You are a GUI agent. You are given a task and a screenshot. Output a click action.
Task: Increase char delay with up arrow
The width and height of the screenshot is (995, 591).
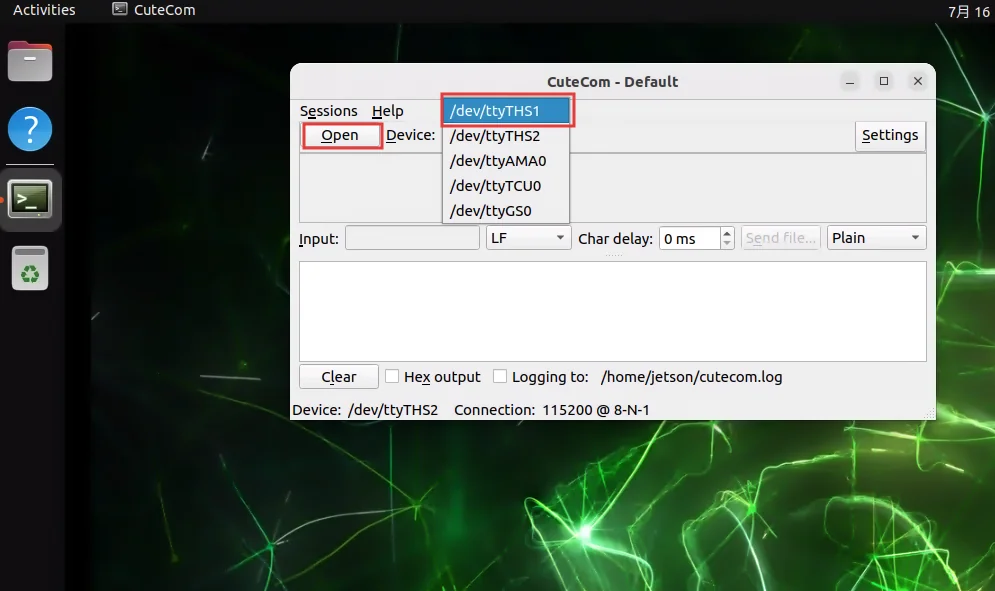click(727, 233)
